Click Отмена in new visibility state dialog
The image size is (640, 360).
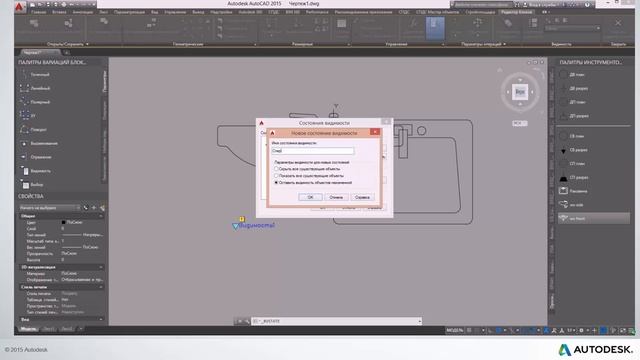pos(336,197)
